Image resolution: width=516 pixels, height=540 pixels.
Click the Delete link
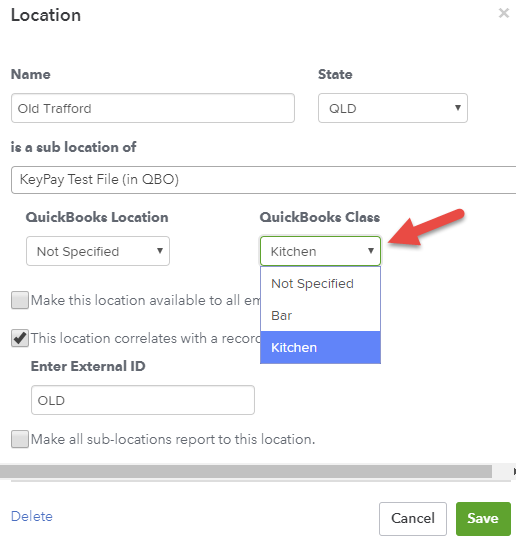click(x=32, y=516)
